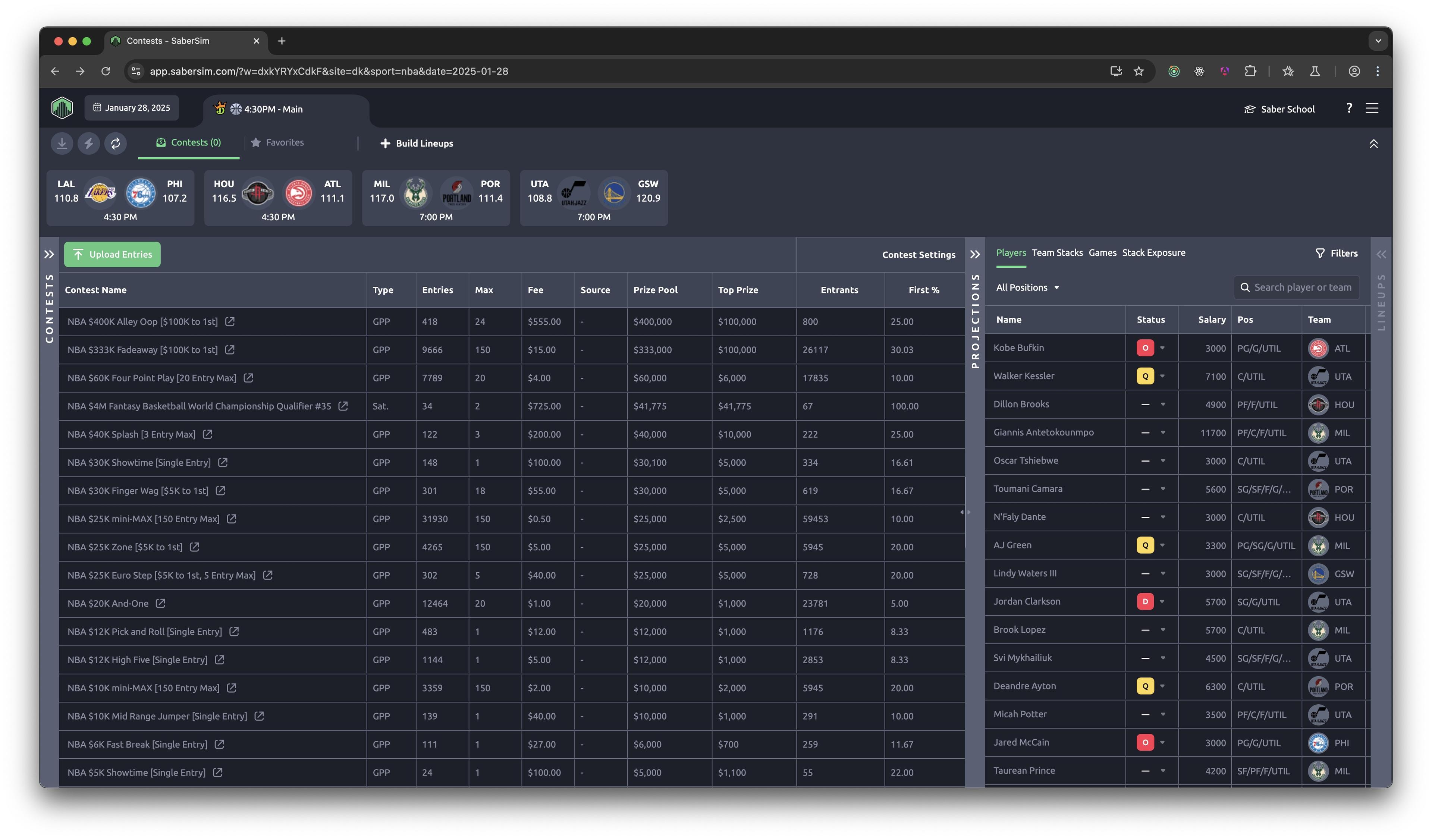Select the LAL vs PHI game card

(120, 198)
